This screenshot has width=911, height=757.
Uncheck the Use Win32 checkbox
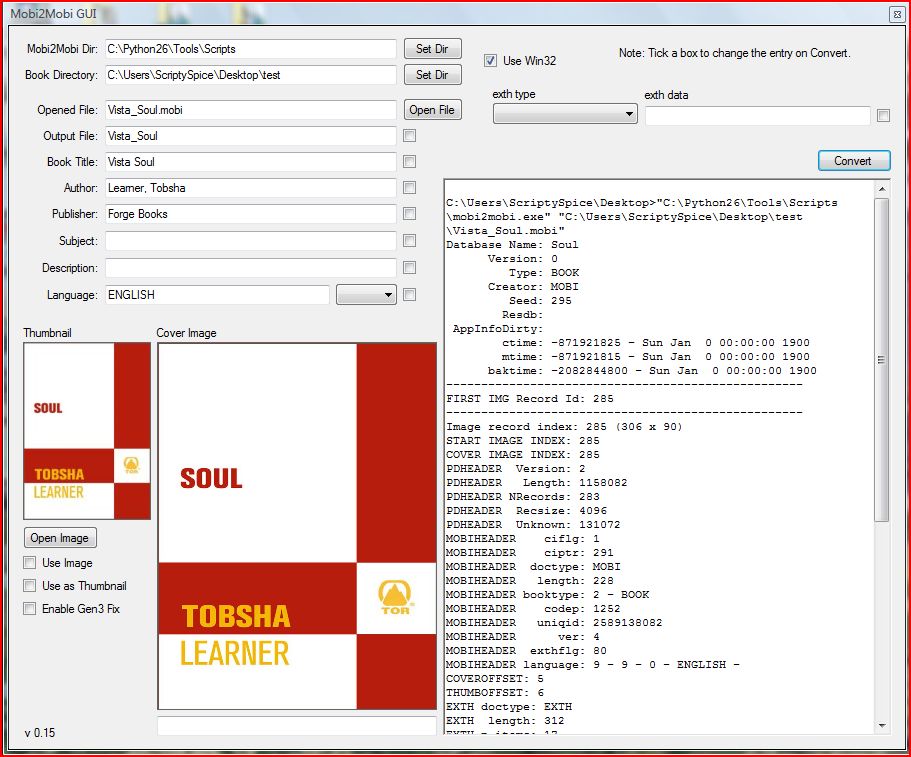click(491, 60)
